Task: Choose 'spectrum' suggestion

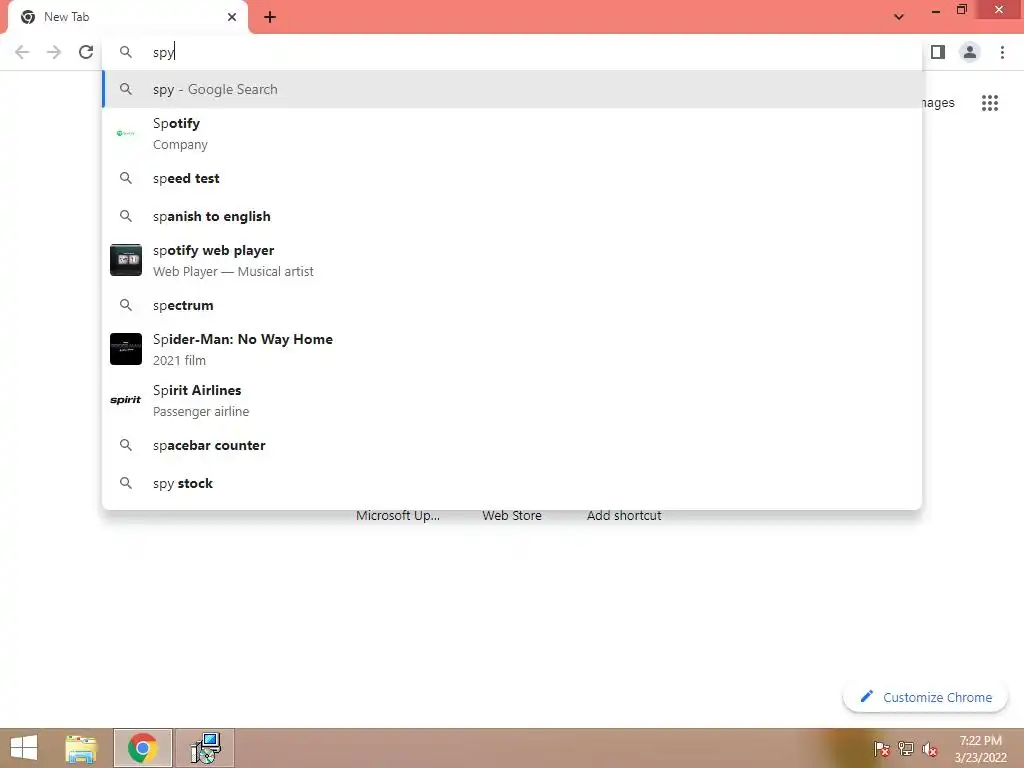Action: pyautogui.click(x=512, y=305)
